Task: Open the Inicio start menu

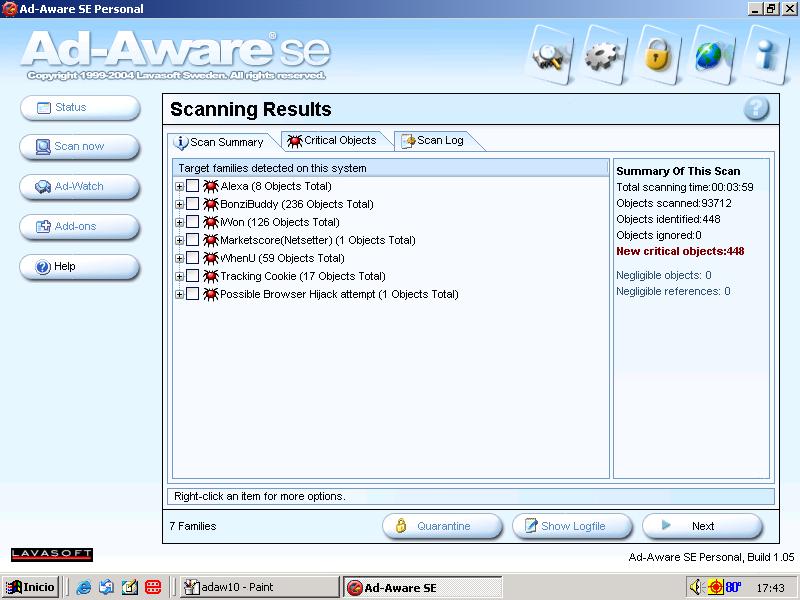Action: coord(31,587)
